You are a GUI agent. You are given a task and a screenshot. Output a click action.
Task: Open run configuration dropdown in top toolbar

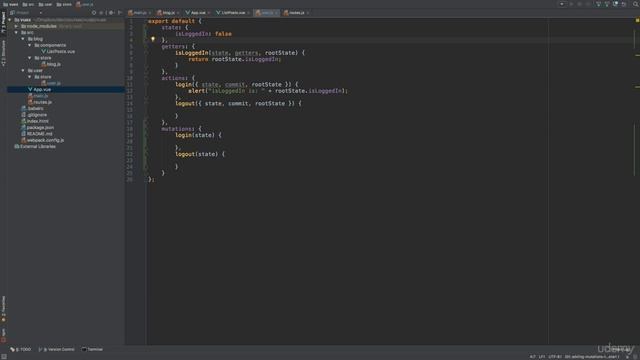pyautogui.click(x=562, y=4)
